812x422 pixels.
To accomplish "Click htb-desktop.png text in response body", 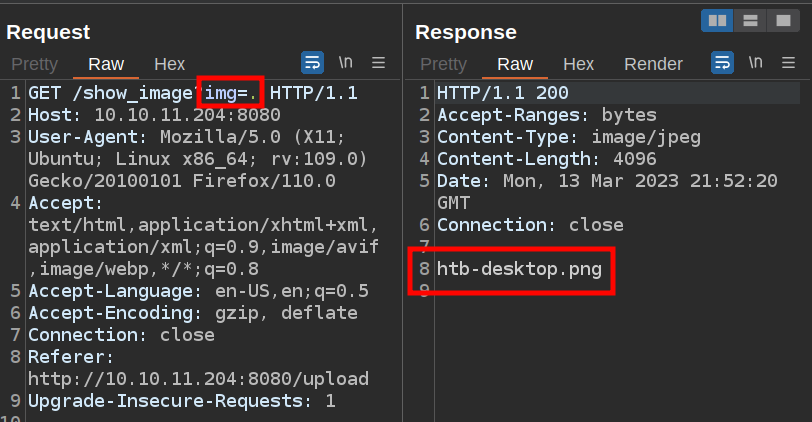I will 512,268.
